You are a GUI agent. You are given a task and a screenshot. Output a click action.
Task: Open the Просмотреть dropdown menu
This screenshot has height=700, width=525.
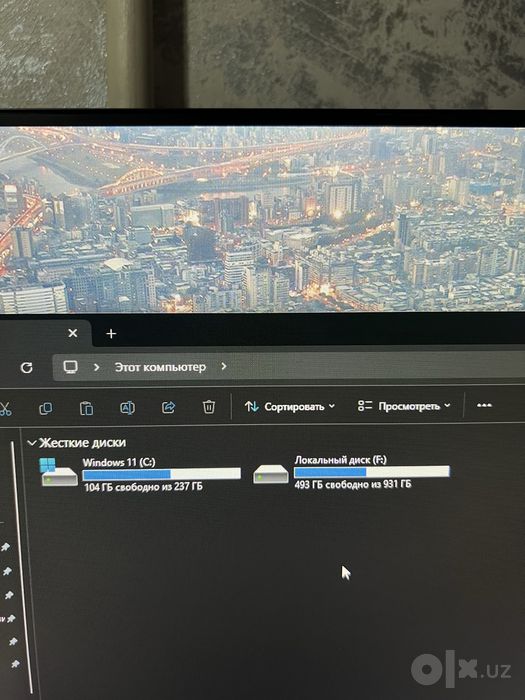(x=404, y=406)
